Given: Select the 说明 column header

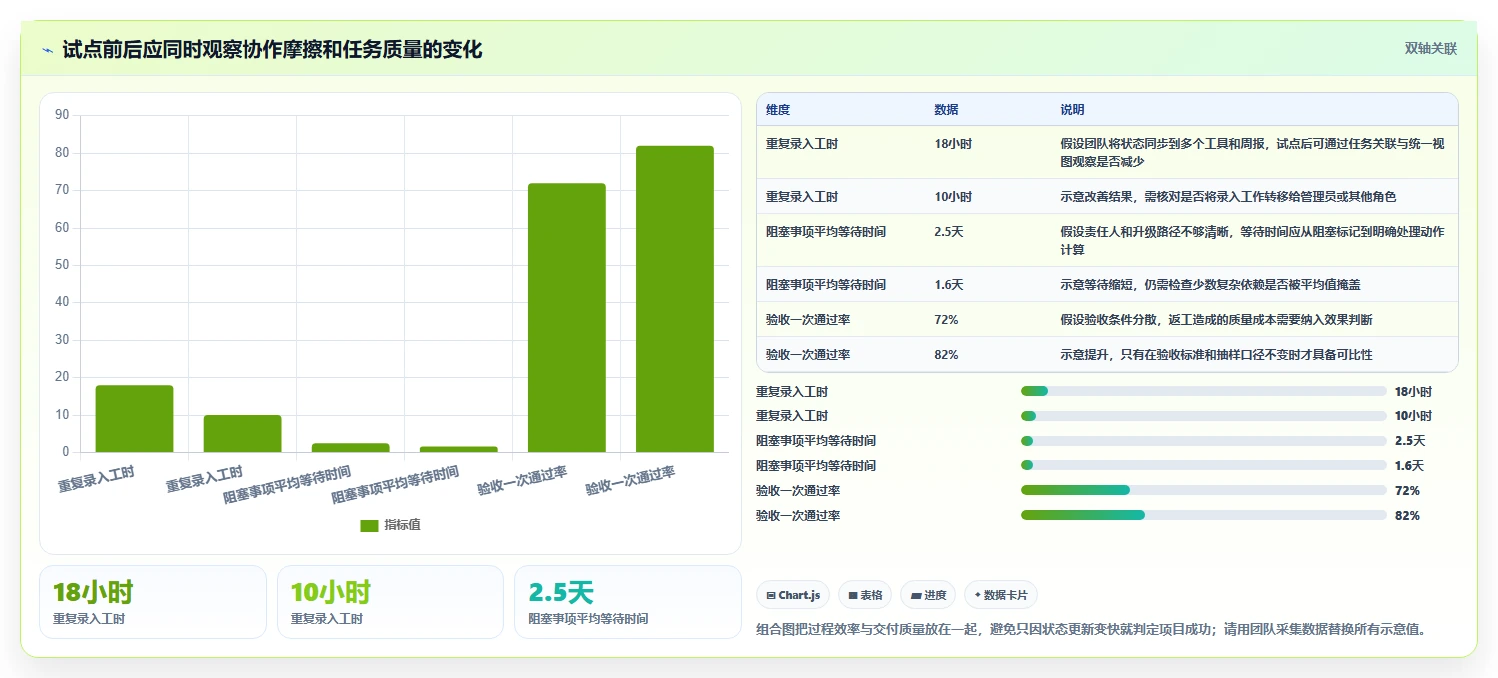Looking at the screenshot, I should click(1072, 110).
